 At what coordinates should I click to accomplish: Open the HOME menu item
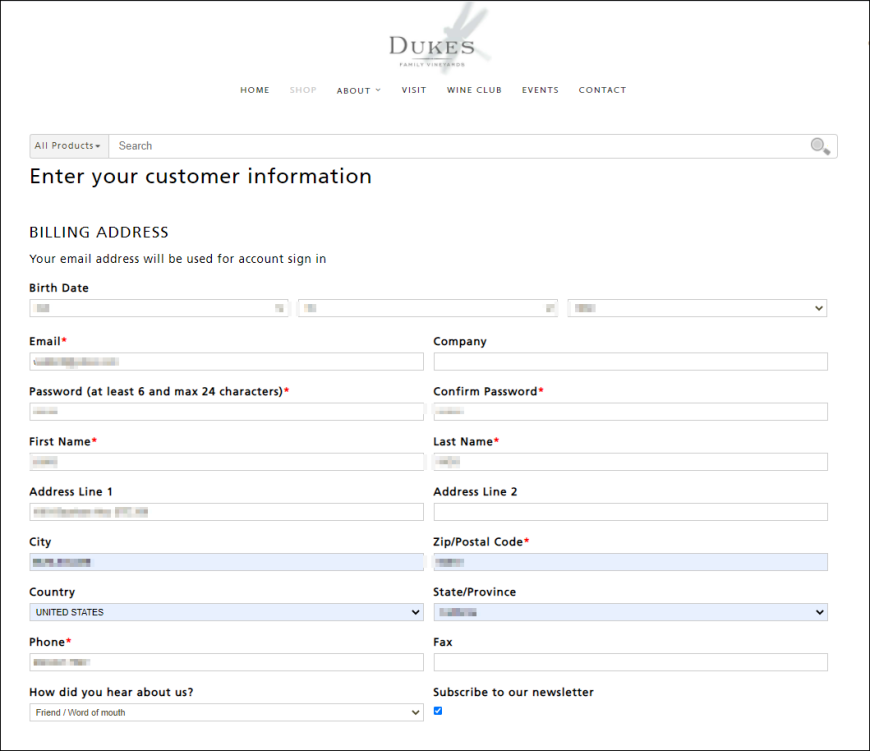click(x=255, y=90)
